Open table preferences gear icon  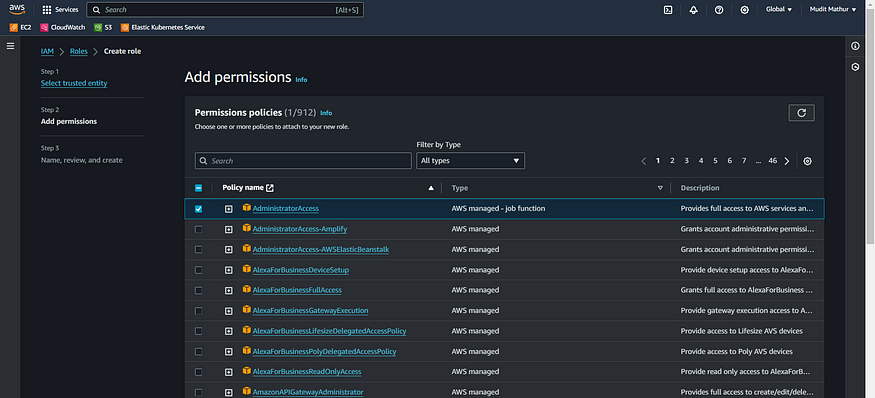[807, 161]
